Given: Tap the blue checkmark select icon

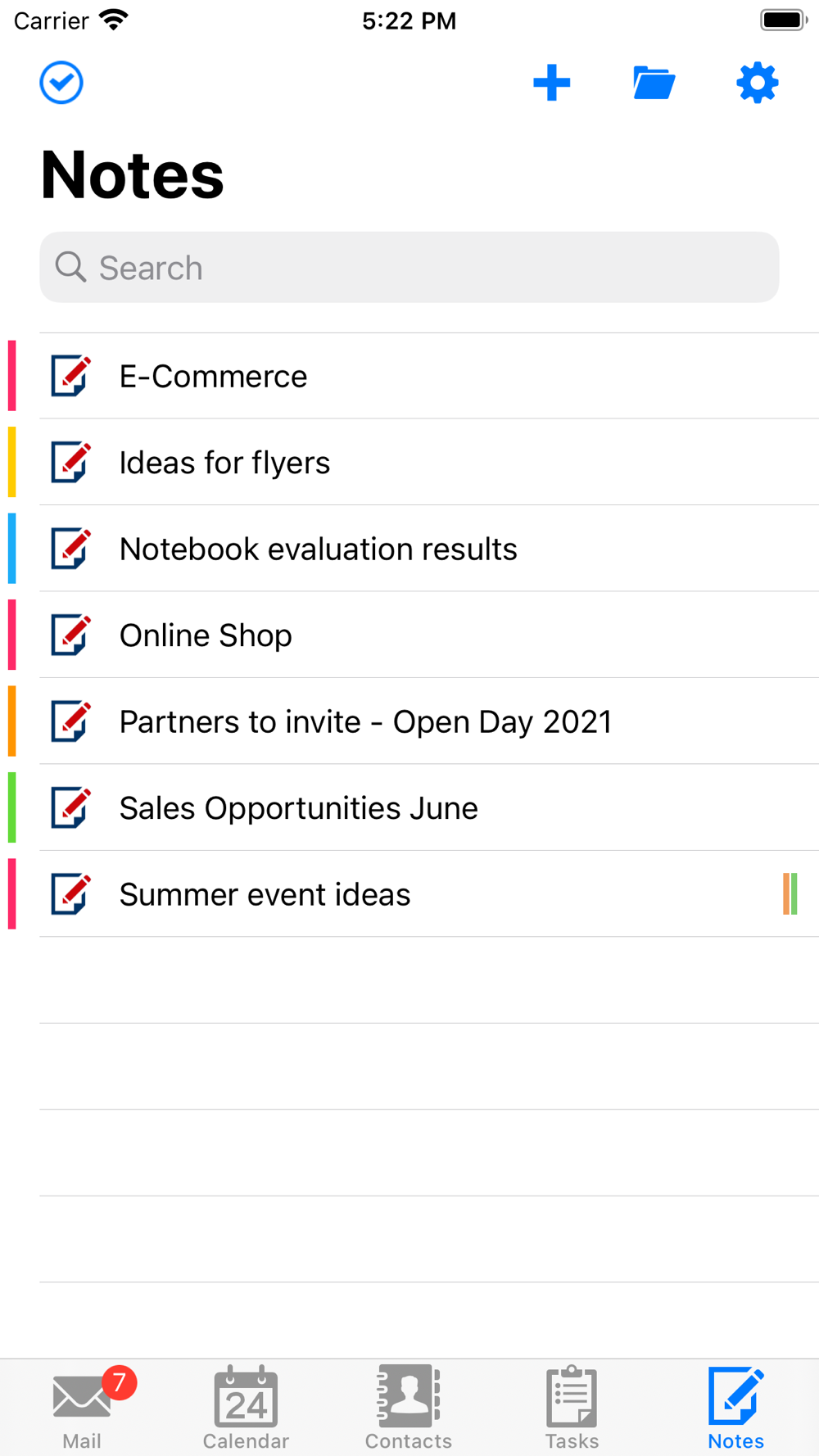Looking at the screenshot, I should coord(61,83).
